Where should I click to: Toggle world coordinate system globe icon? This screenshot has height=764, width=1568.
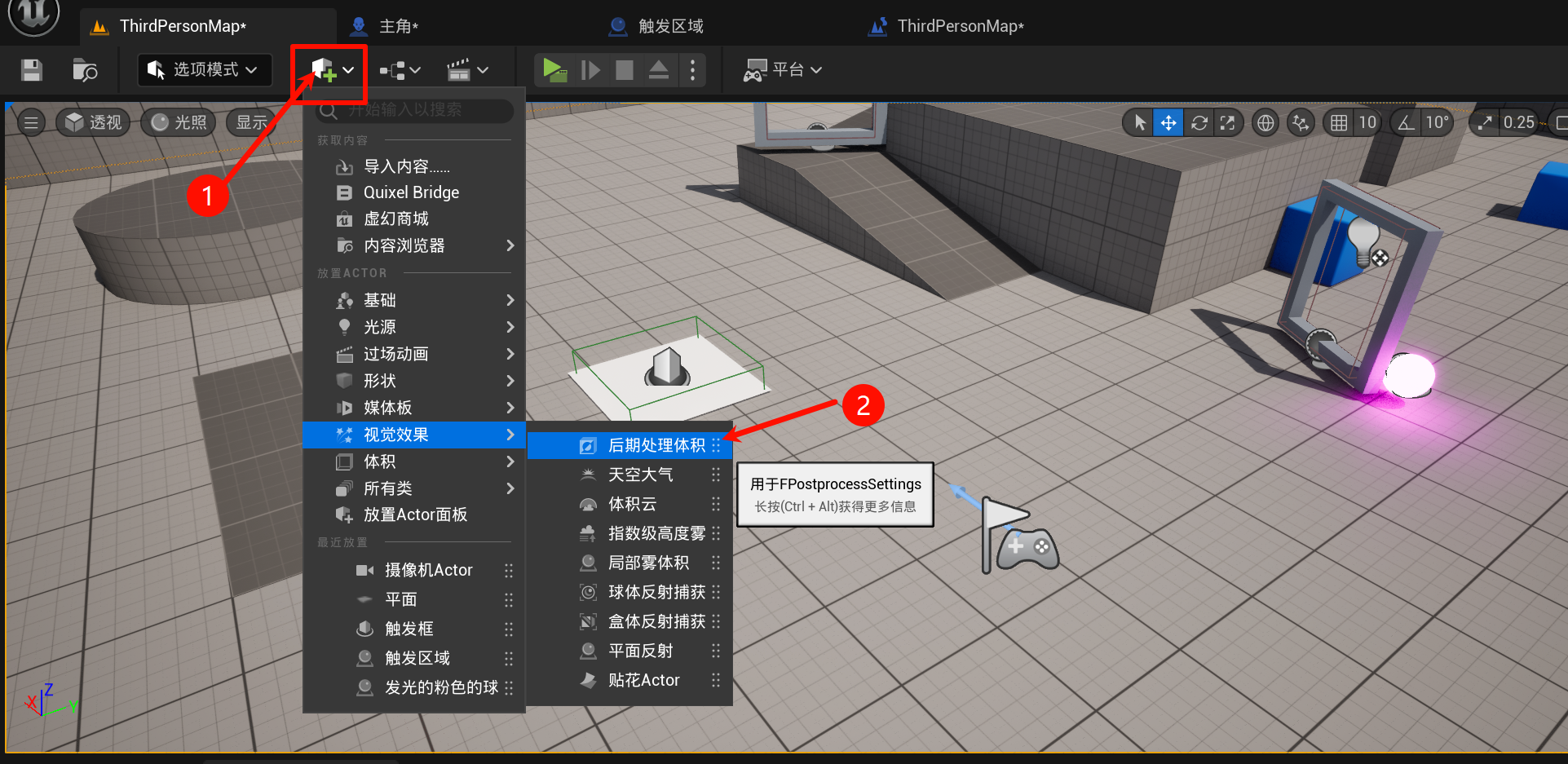pyautogui.click(x=1265, y=123)
